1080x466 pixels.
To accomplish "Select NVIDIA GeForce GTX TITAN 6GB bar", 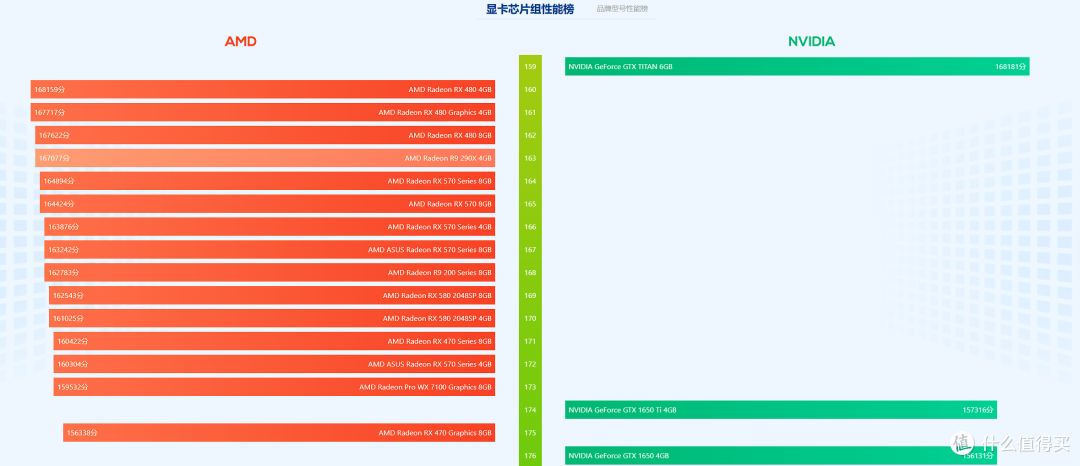I will coord(796,67).
